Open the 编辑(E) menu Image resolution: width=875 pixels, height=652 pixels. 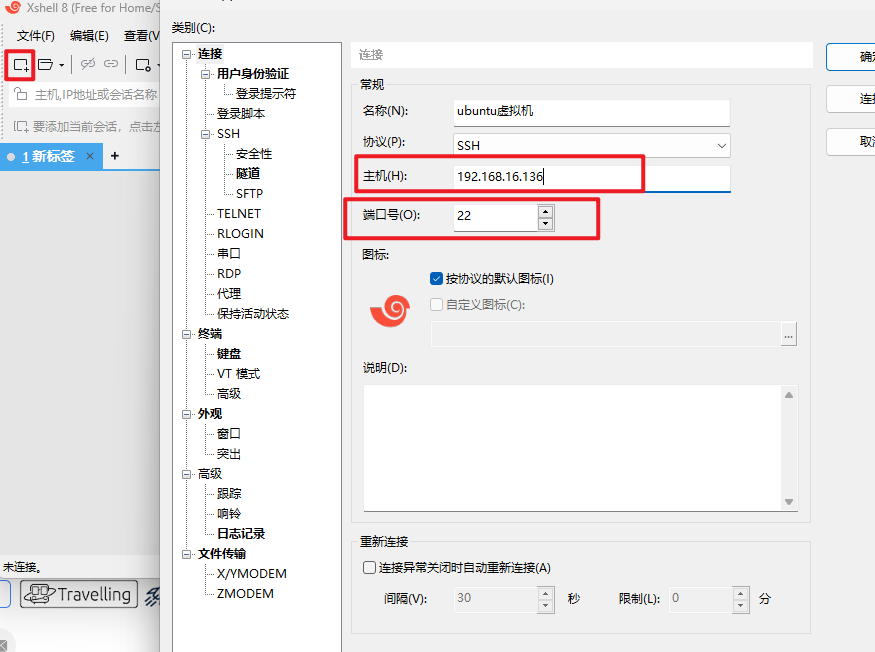(x=89, y=36)
